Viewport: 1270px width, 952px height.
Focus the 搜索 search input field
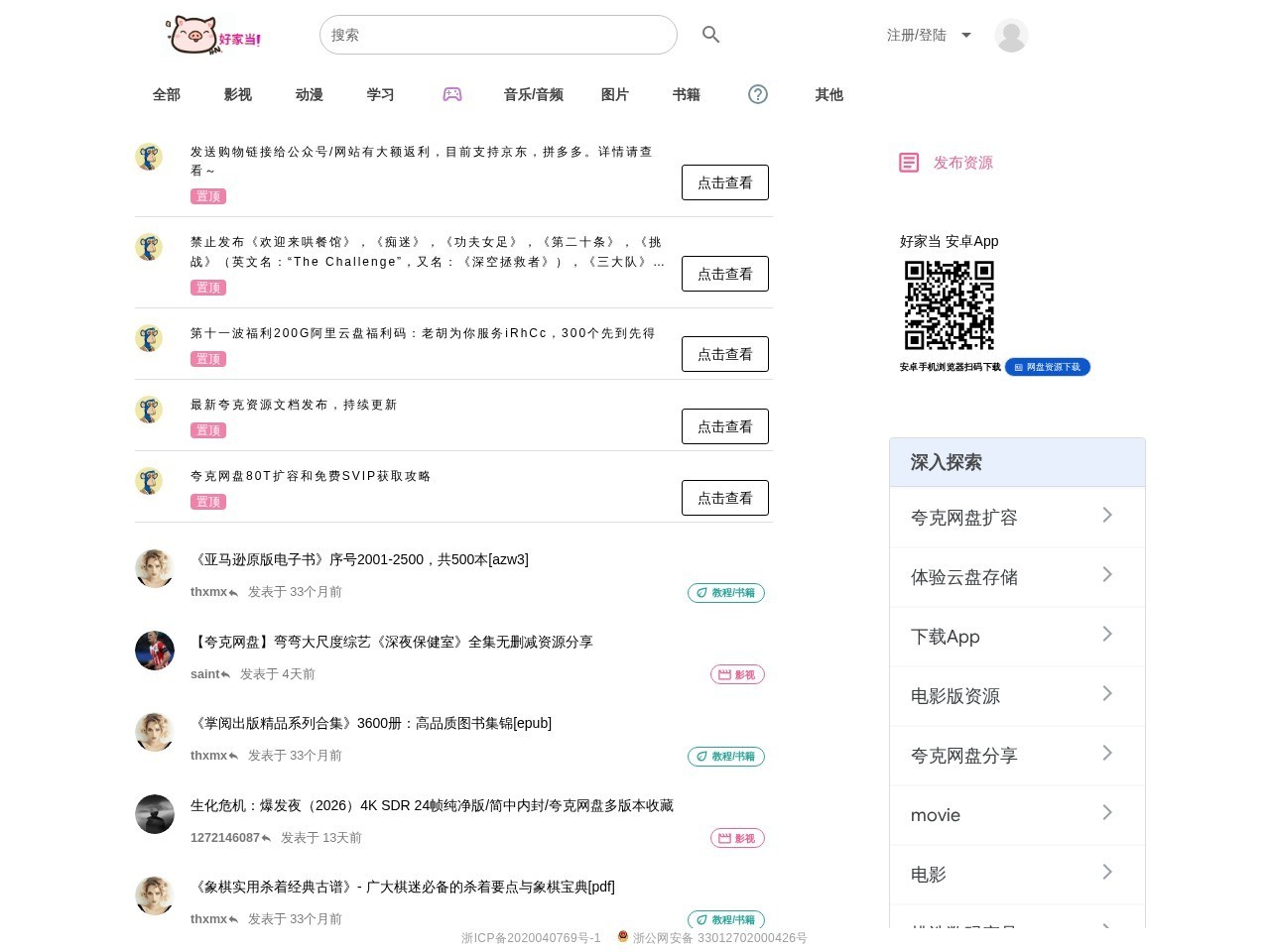click(498, 35)
